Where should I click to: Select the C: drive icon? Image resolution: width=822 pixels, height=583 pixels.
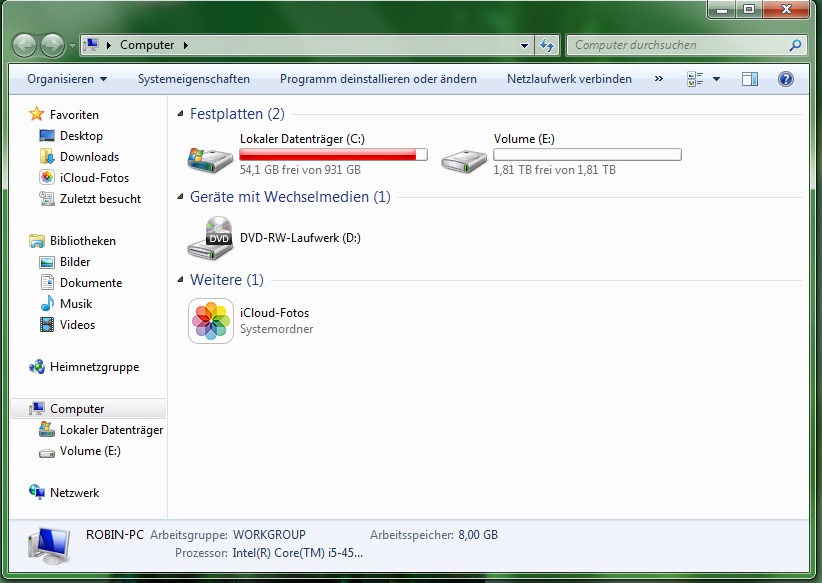[210, 159]
